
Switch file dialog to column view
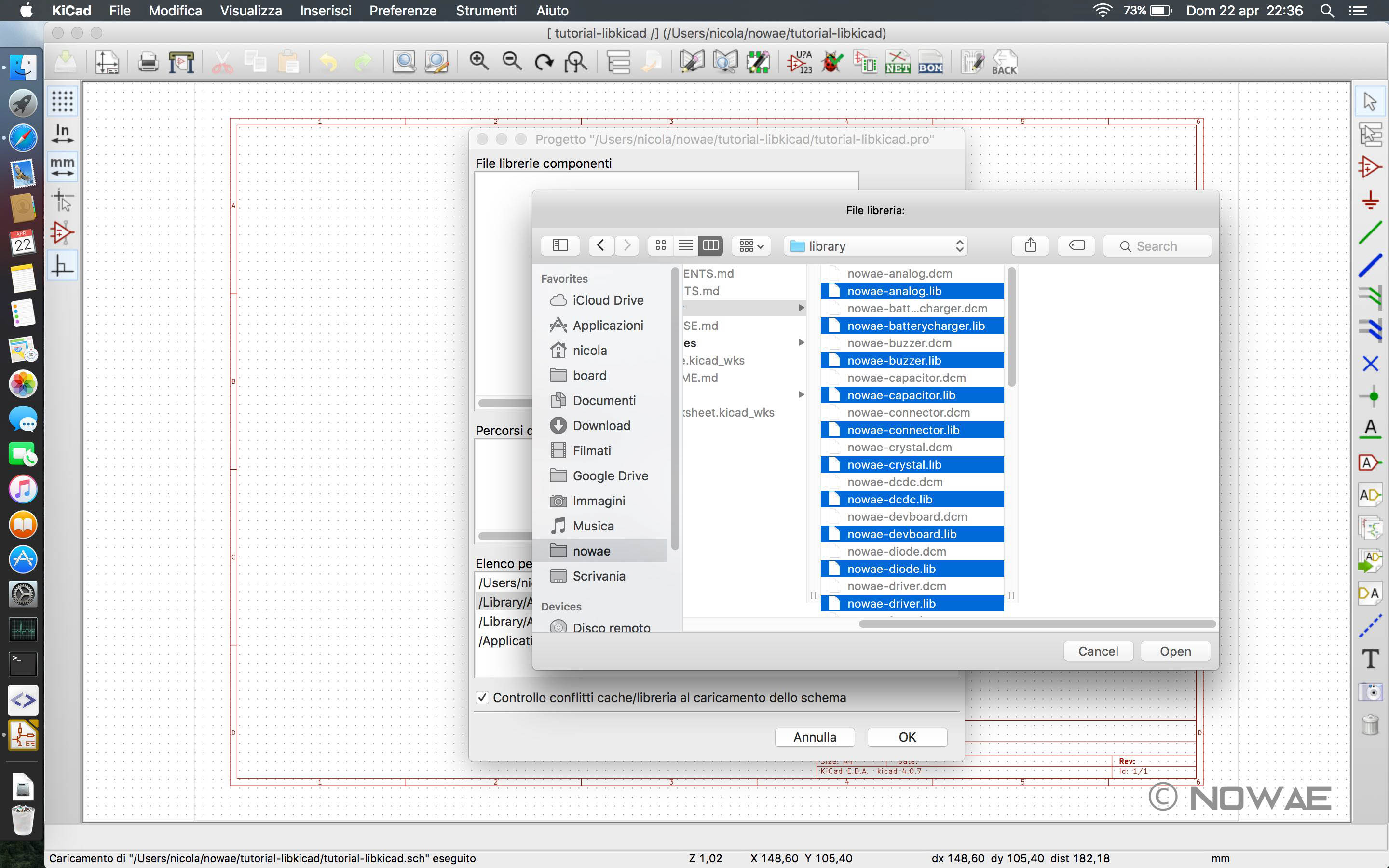pos(710,246)
